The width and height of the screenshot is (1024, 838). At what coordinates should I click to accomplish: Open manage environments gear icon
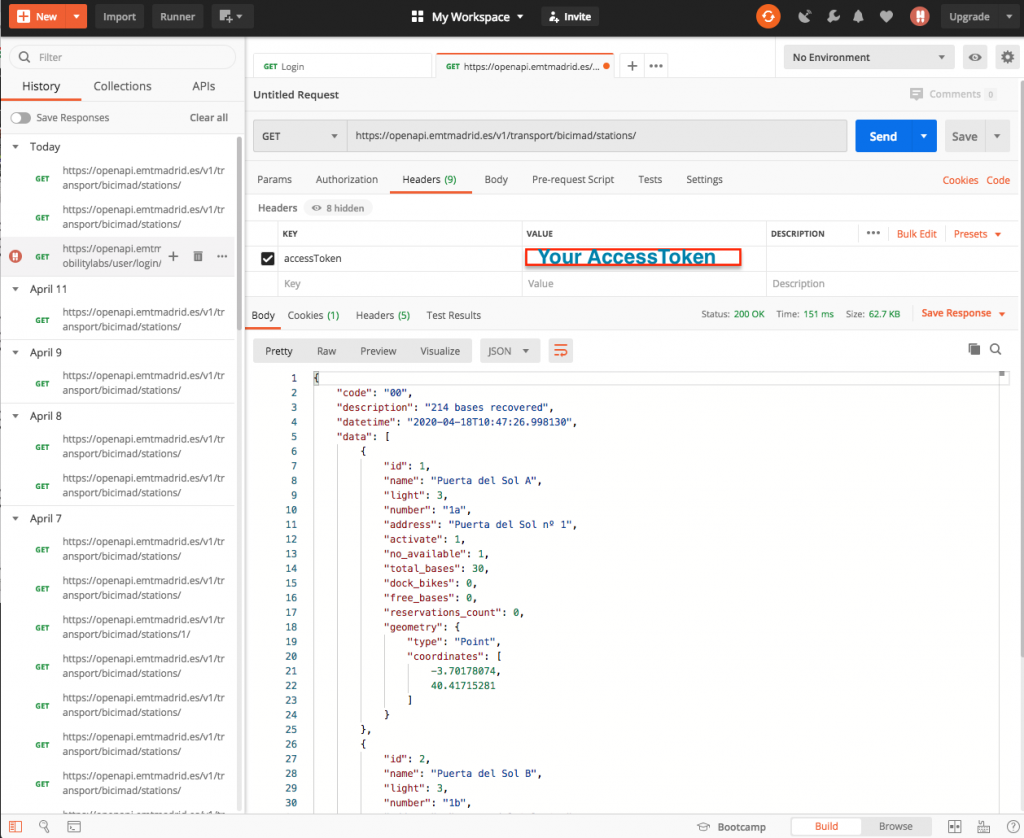click(1007, 58)
